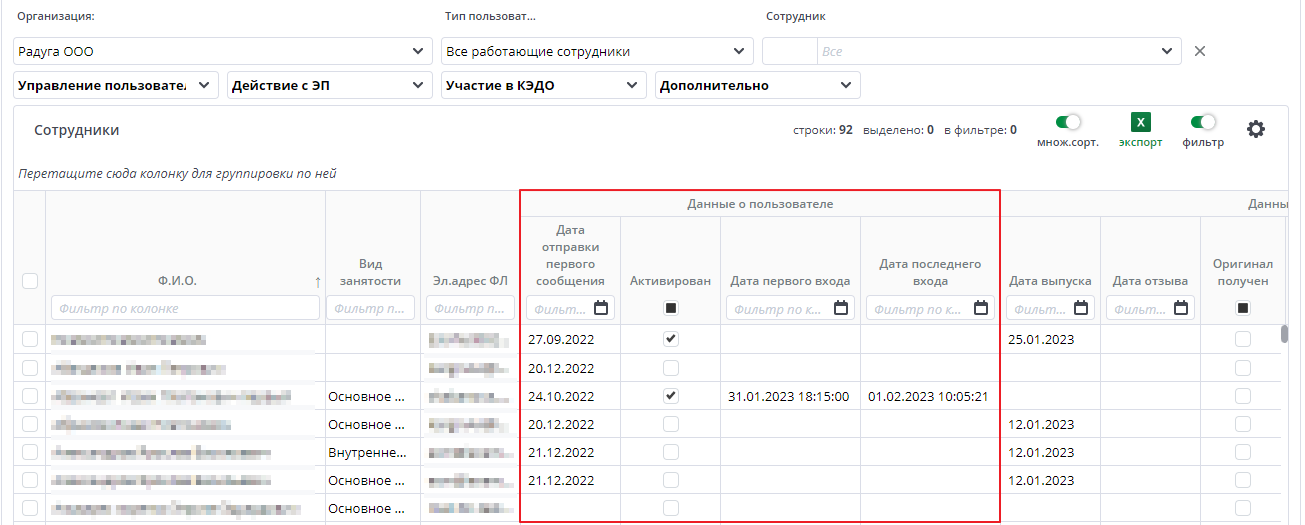
Task: Click the Ф.И.О. column filter field
Action: pos(185,308)
